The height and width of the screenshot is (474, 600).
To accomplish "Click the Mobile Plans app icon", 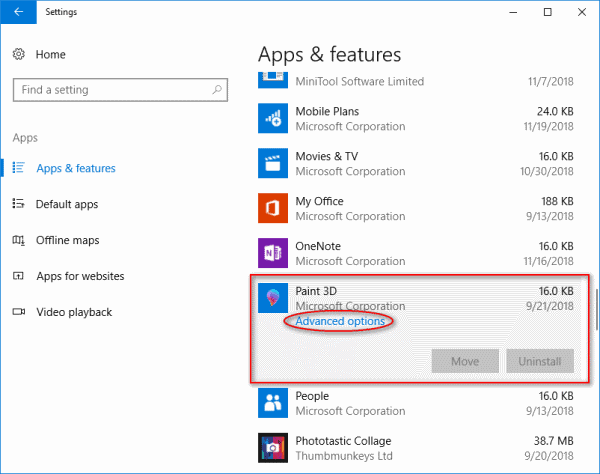I will 273,119.
